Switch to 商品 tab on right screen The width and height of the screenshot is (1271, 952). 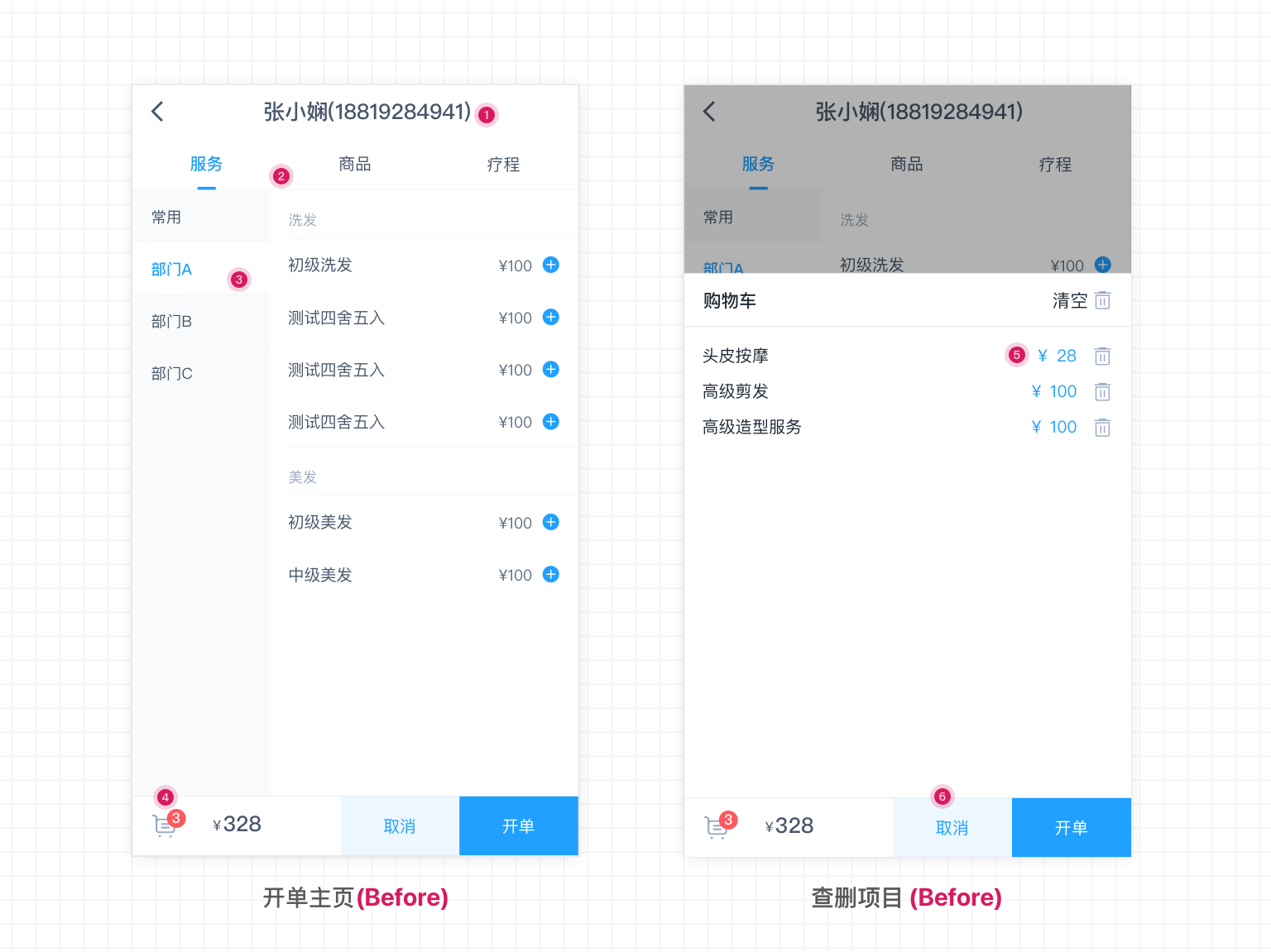[x=907, y=164]
